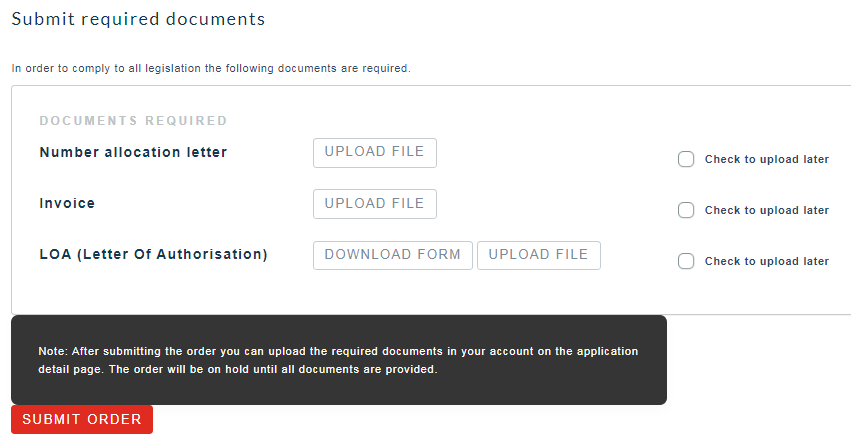Click 'Check to upload later' text beside LOA
This screenshot has width=851, height=441.
766,261
